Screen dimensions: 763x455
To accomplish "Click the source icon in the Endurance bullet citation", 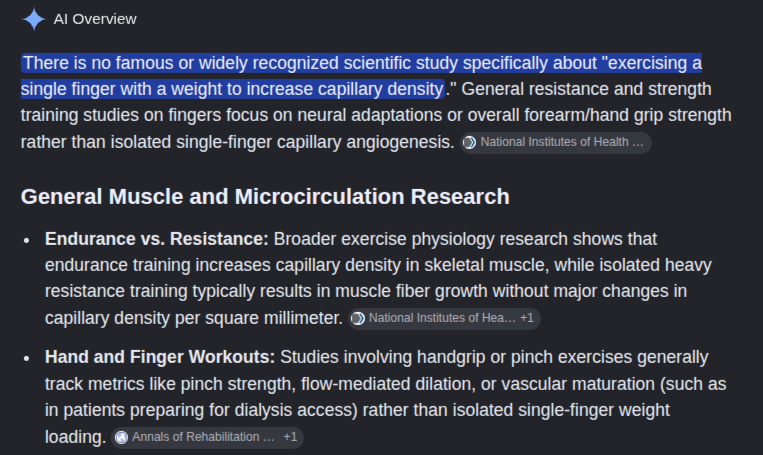I will point(358,319).
